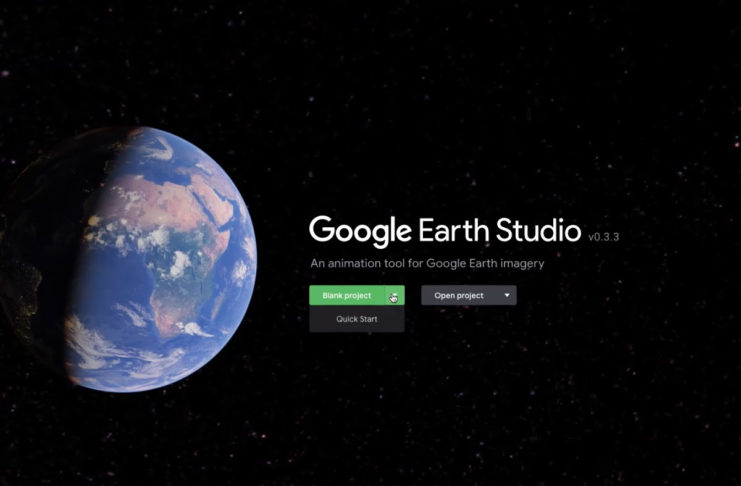Screen dimensions: 741x486
Task: Expand the Blank project dropdown arrow
Action: coord(395,295)
